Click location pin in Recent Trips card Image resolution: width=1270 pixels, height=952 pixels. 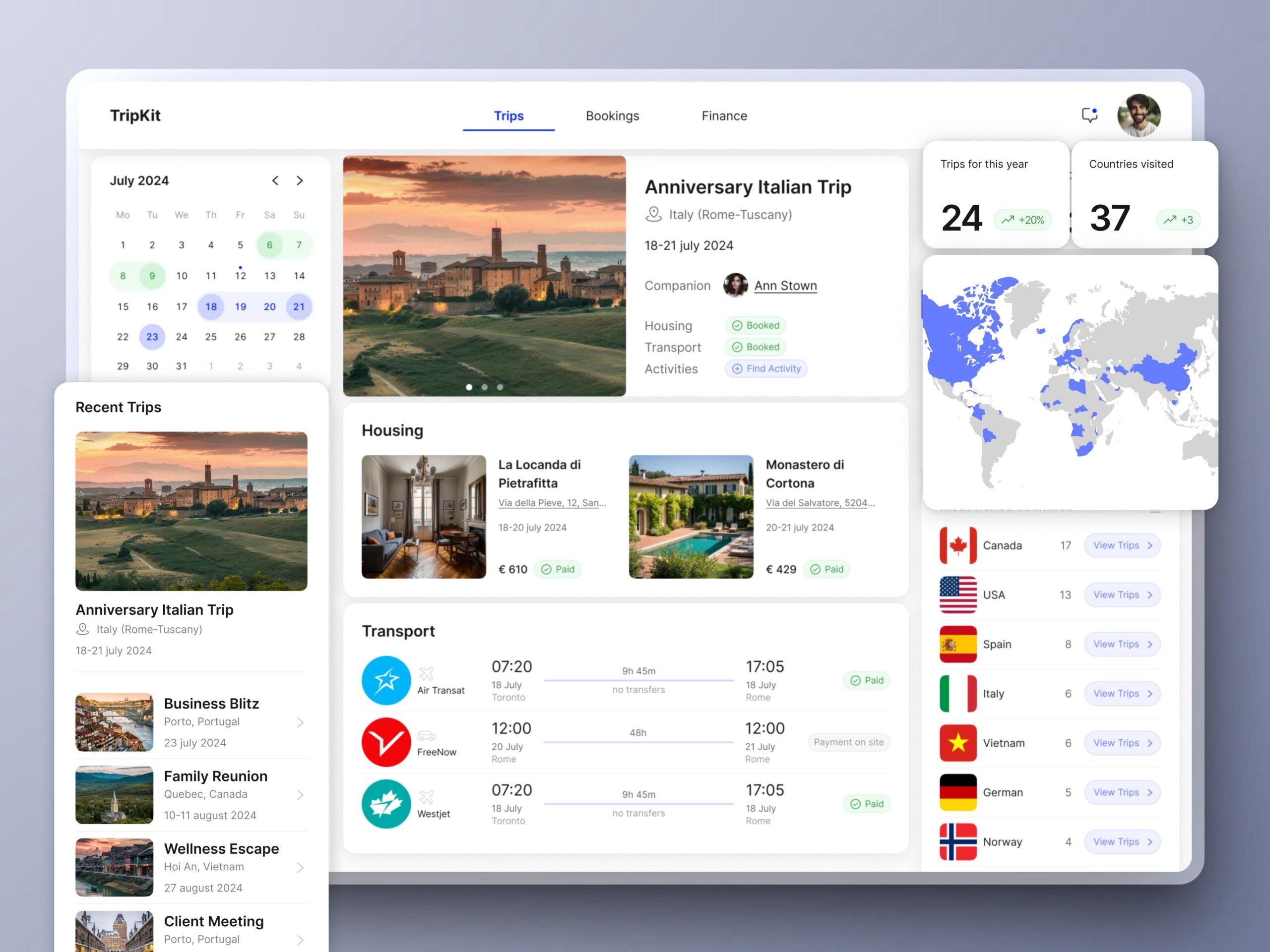point(83,630)
